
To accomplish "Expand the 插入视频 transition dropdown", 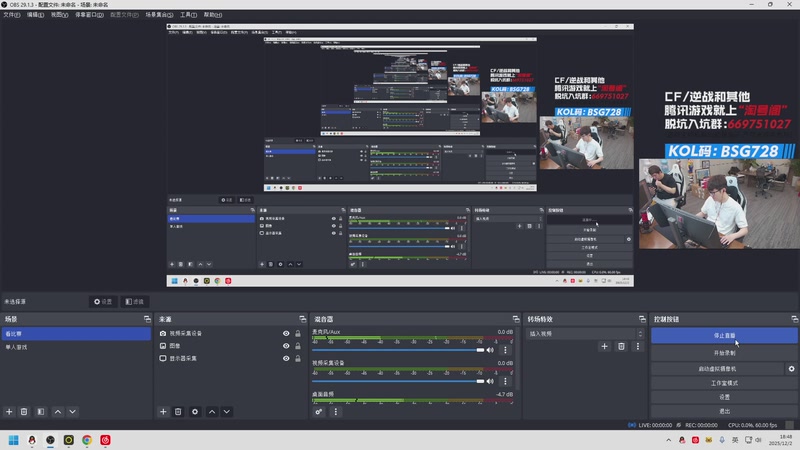I will point(585,334).
